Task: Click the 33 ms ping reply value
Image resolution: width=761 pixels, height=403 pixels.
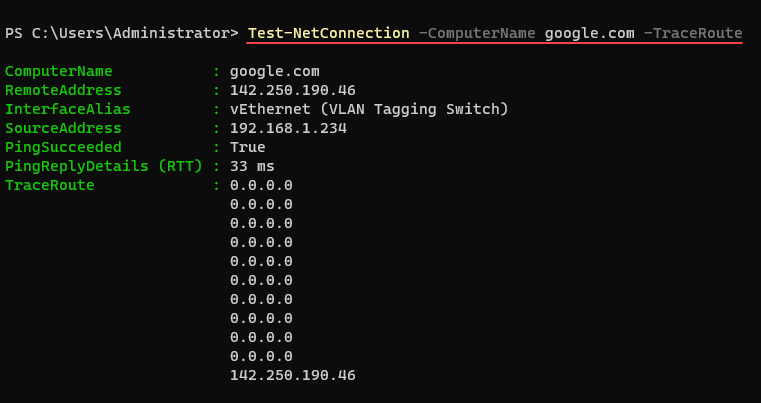Action: click(x=252, y=166)
